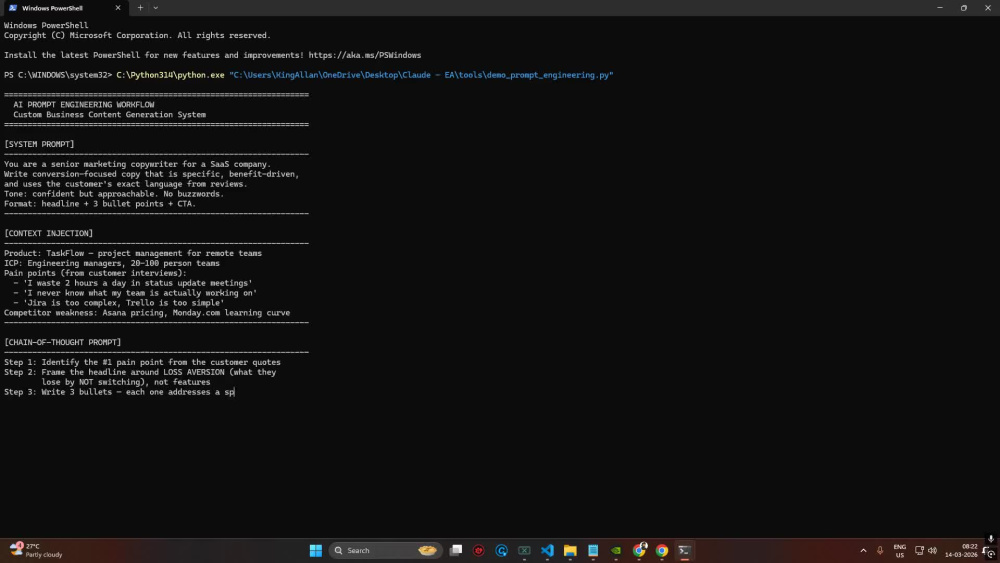Screen dimensions: 1000x563
Task: Click the Copyright Microsoft Corporation line
Action: click(x=137, y=36)
